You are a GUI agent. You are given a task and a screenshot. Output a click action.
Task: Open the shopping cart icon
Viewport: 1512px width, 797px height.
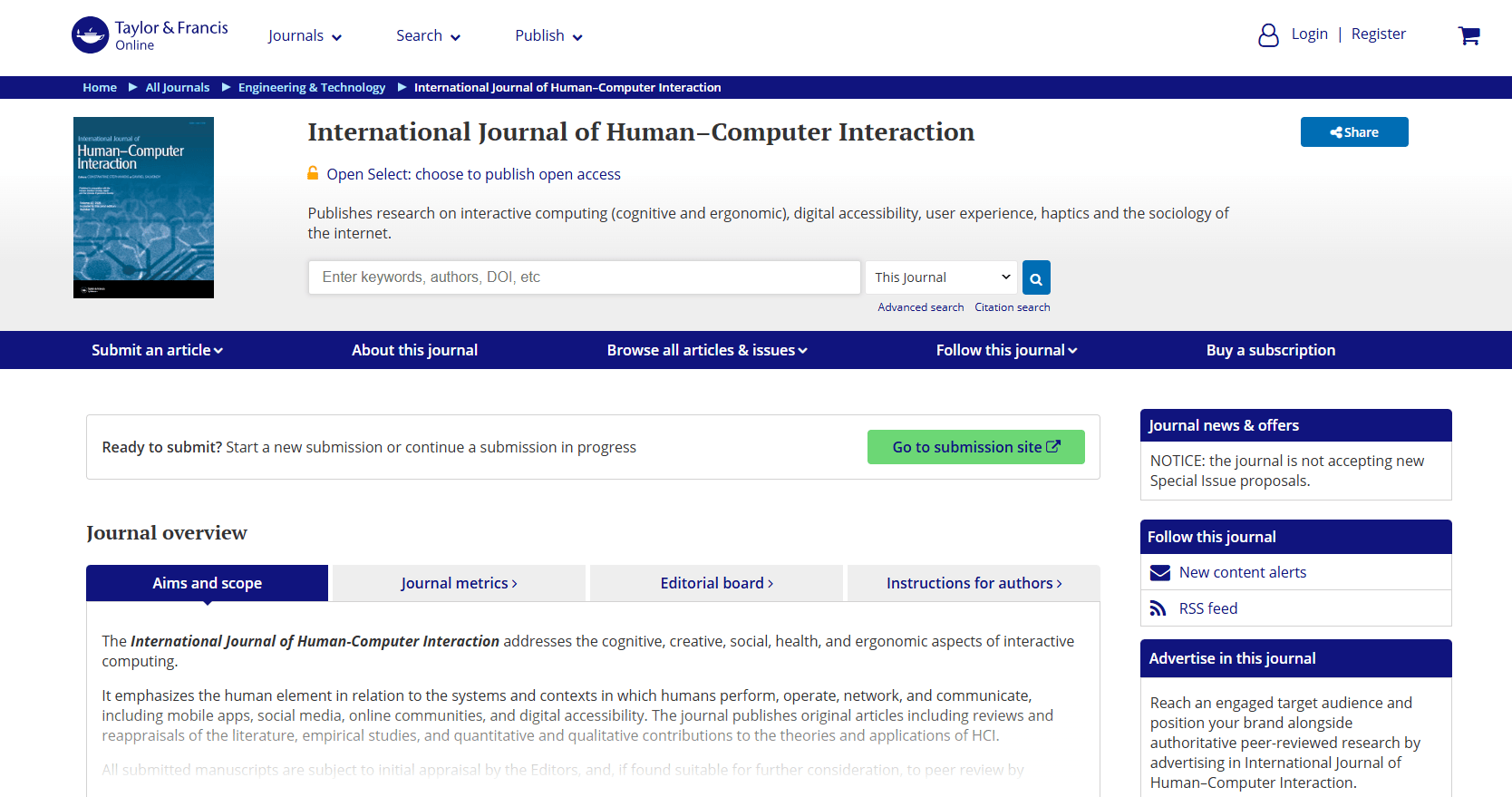point(1468,35)
